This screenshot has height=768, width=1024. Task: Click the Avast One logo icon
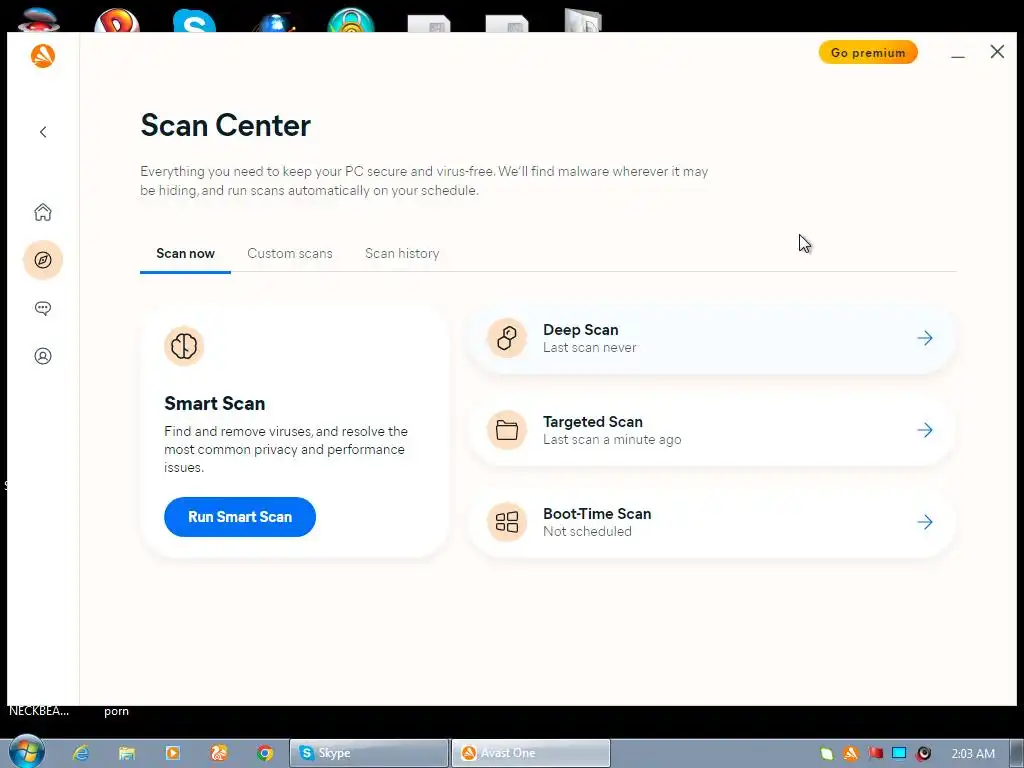[x=43, y=56]
